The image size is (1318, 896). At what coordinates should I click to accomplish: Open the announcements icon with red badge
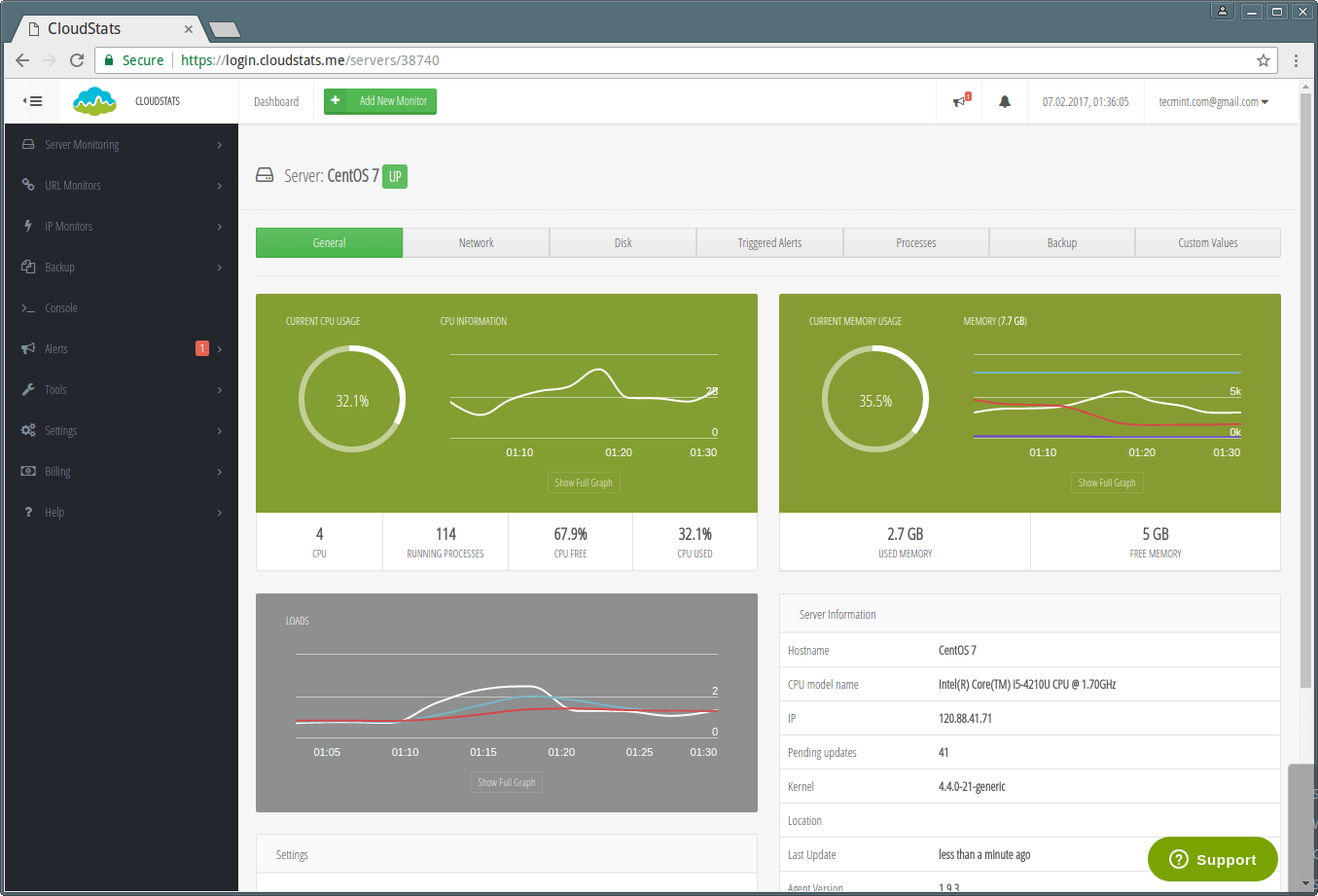(x=959, y=101)
